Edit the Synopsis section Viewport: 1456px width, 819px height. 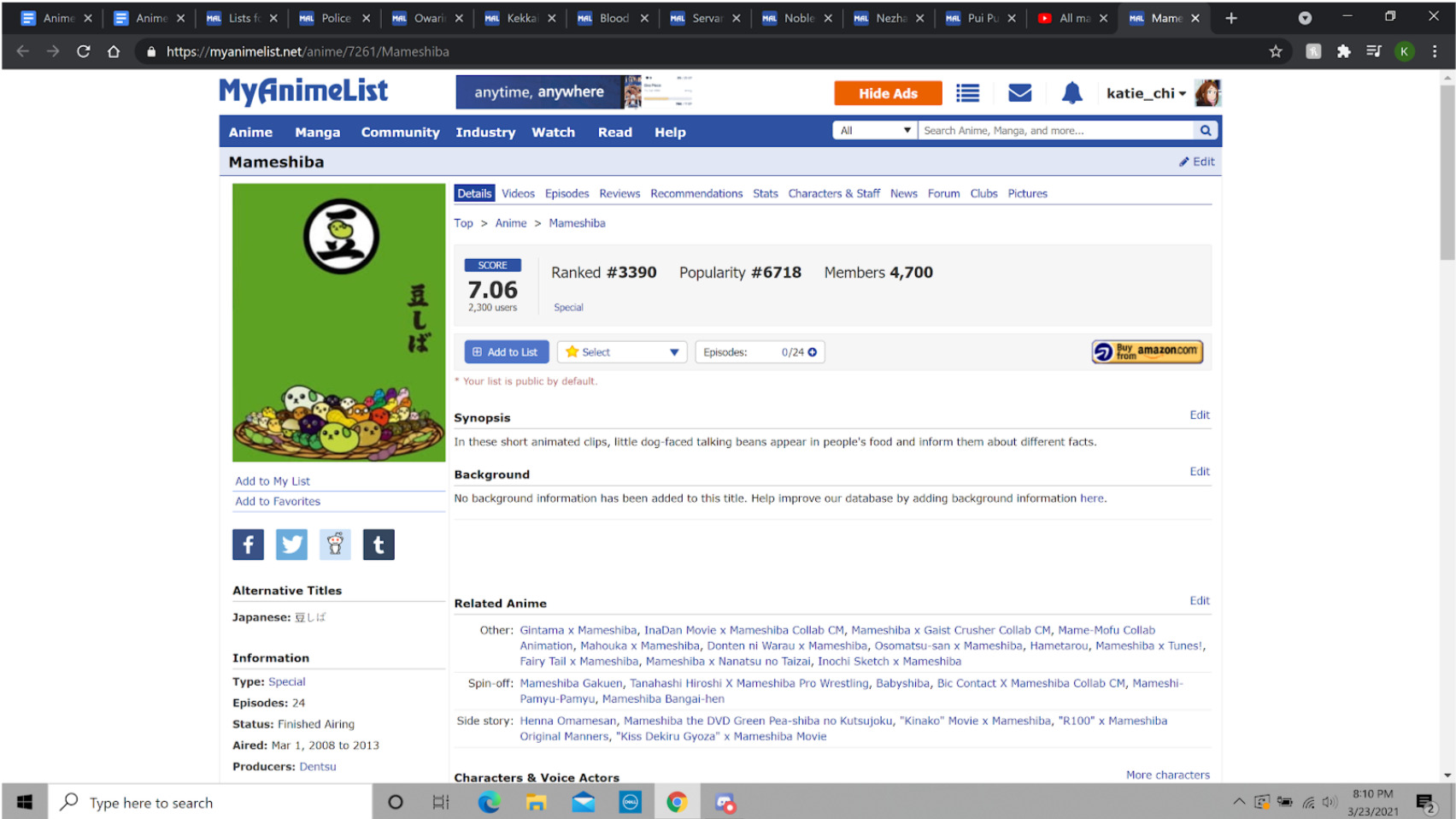tap(1200, 415)
